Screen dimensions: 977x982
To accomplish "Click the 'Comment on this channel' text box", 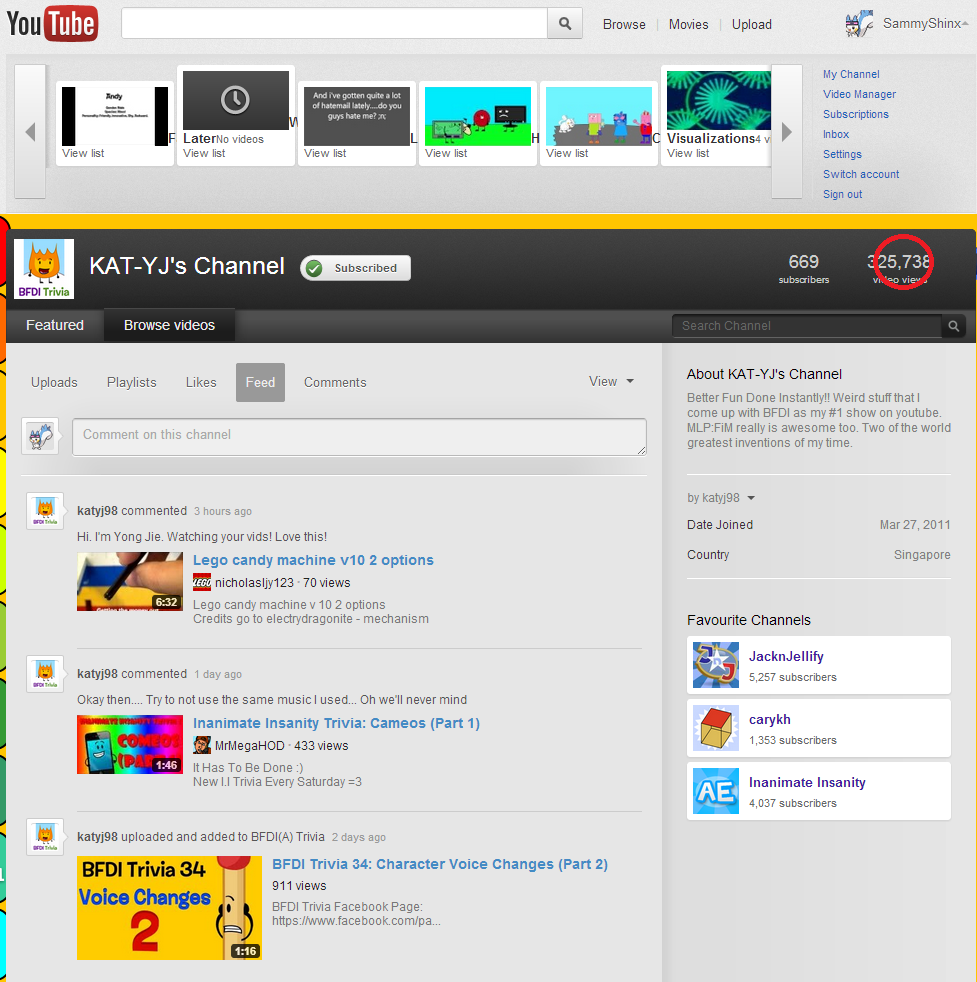I will coord(359,437).
